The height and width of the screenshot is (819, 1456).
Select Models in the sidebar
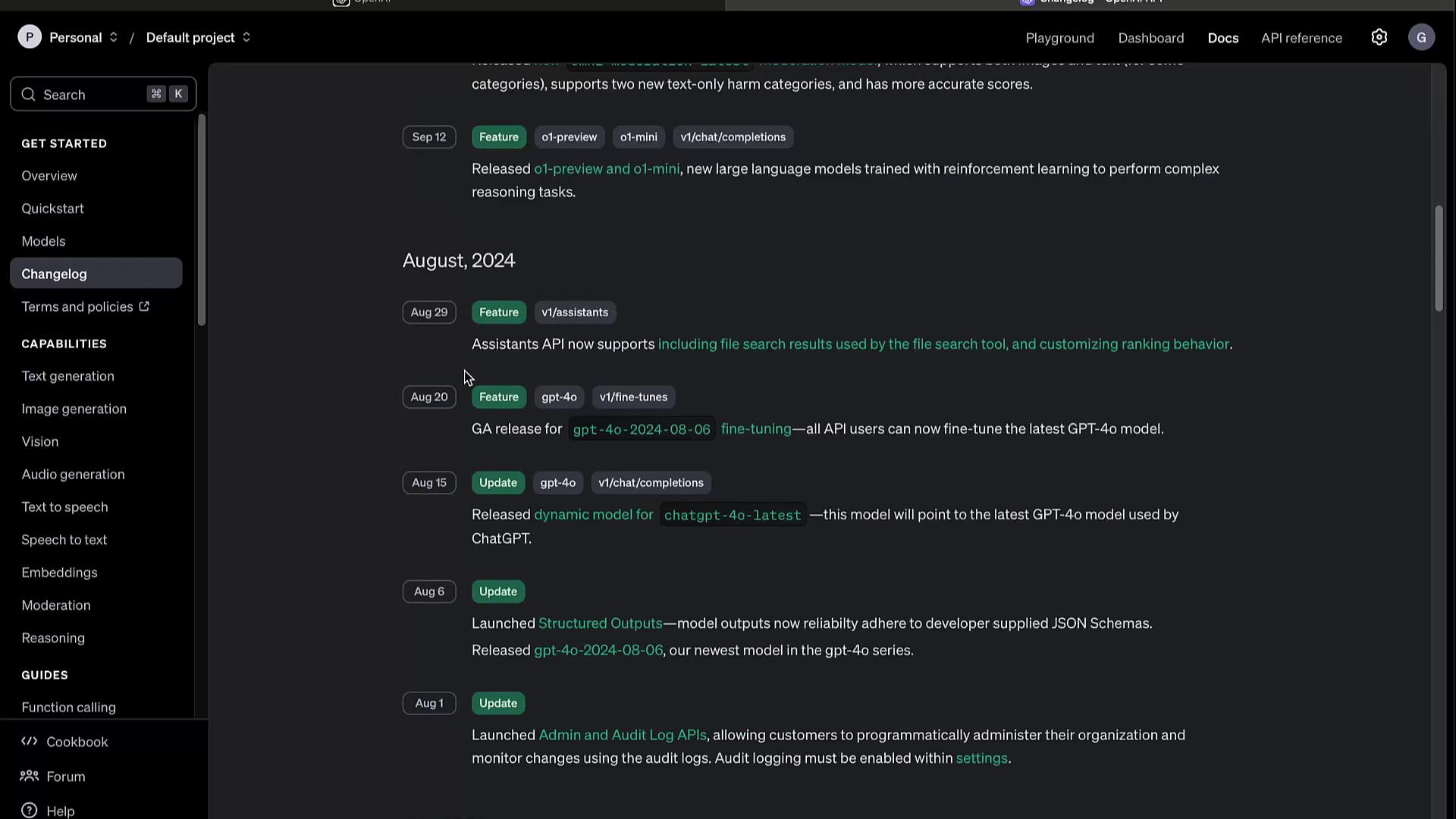pyautogui.click(x=43, y=241)
